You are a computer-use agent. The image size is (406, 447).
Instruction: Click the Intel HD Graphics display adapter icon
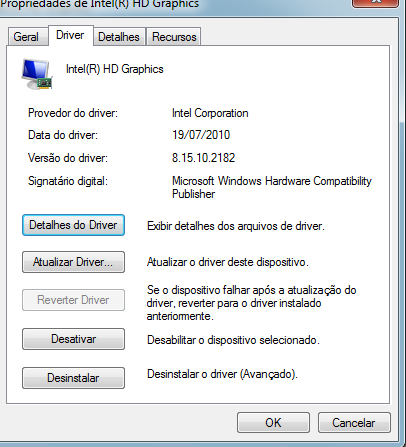(37, 74)
